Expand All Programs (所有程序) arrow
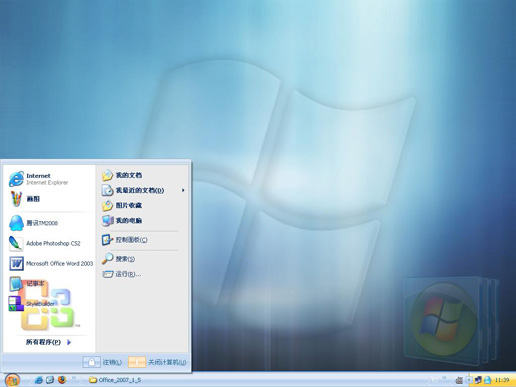The image size is (516, 387). click(69, 342)
